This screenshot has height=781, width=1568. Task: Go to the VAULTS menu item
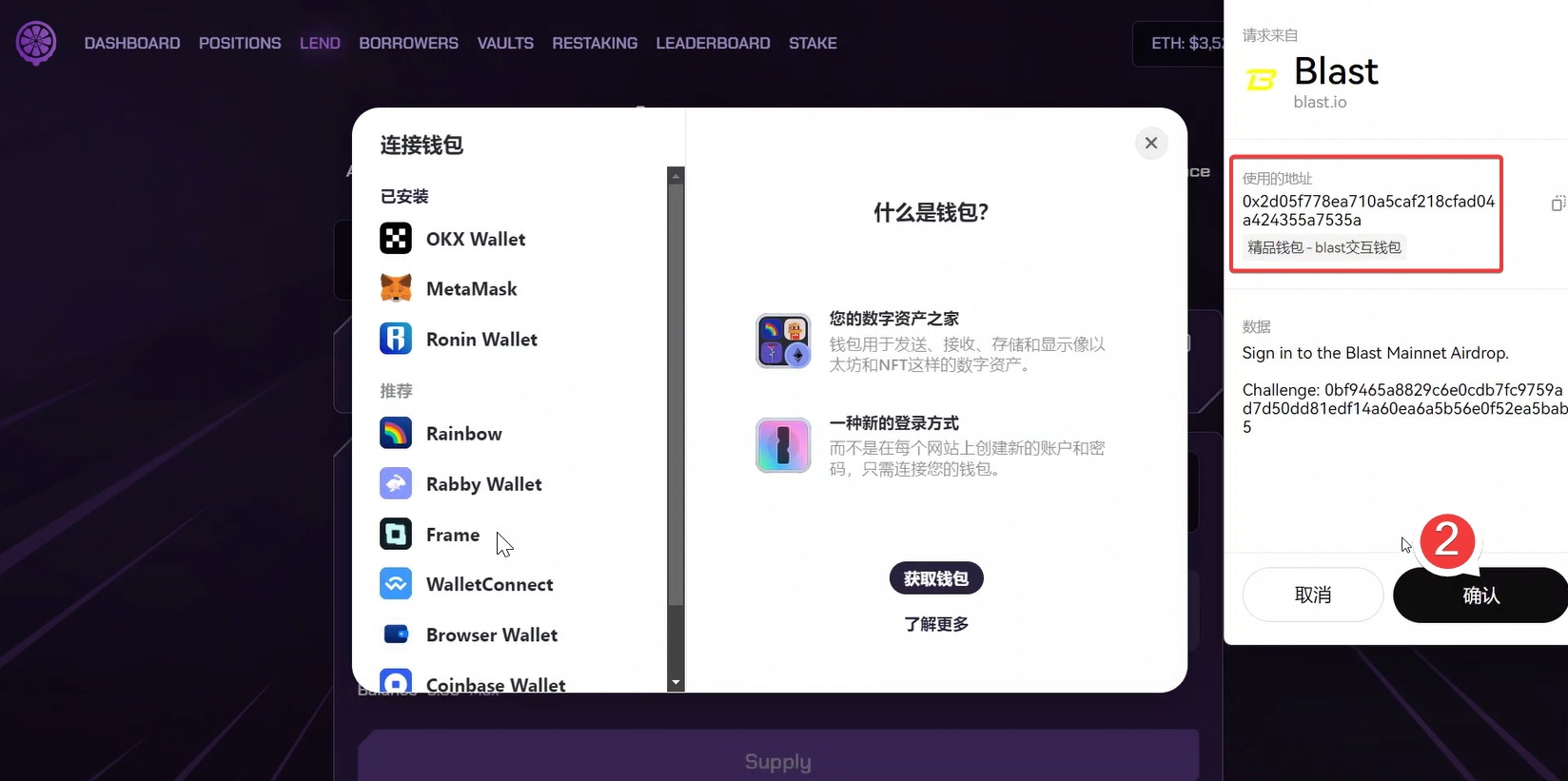tap(505, 44)
